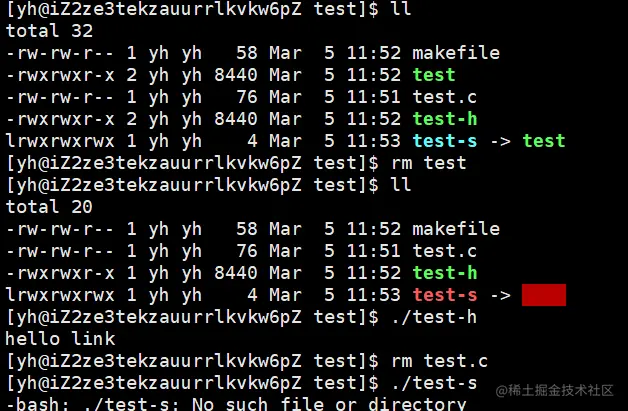The image size is (628, 411).
Task: Click 'test.c' in the second listing
Action: (445, 251)
